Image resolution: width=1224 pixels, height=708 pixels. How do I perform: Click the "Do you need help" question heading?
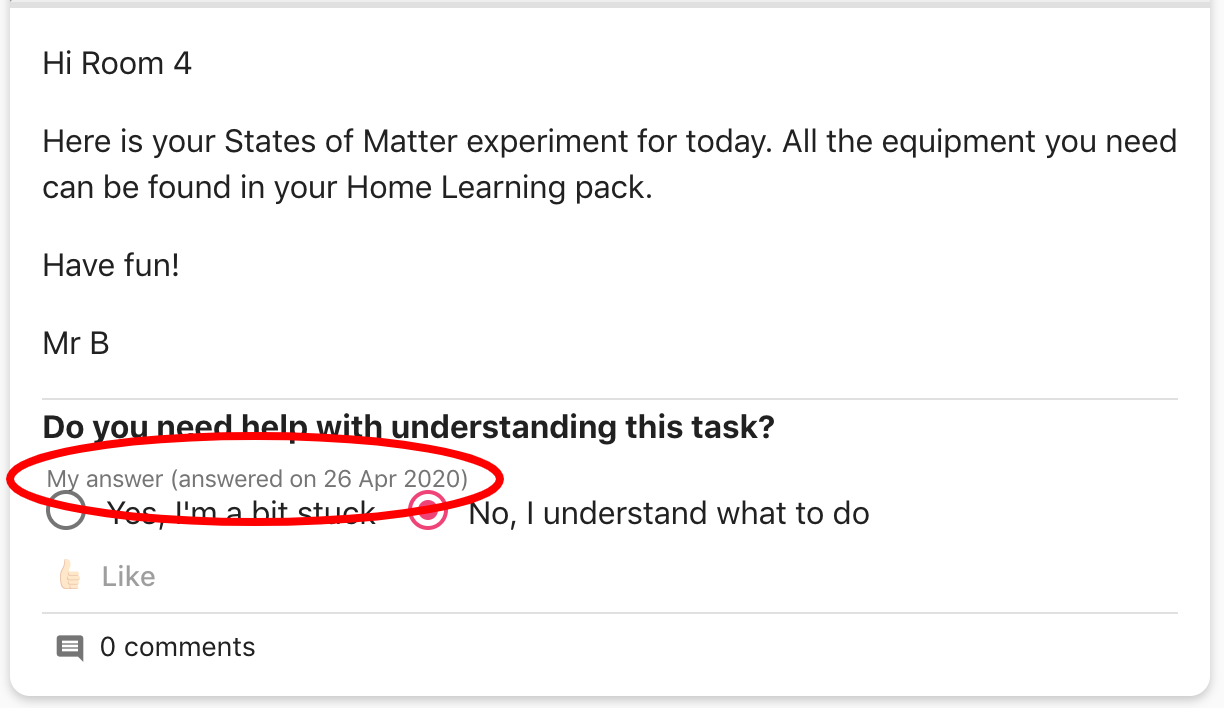tap(408, 427)
